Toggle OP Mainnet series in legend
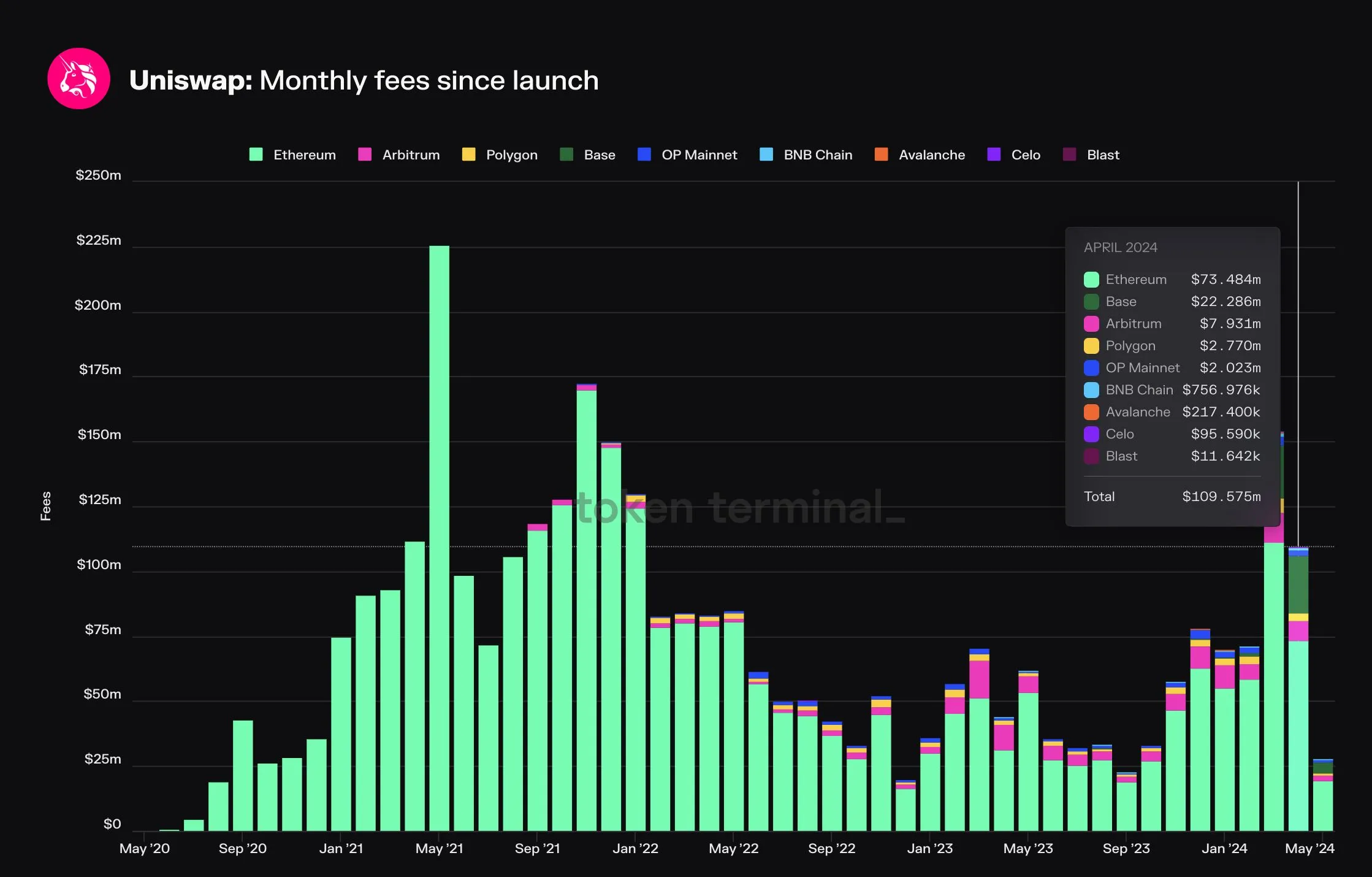1372x877 pixels. 687,155
